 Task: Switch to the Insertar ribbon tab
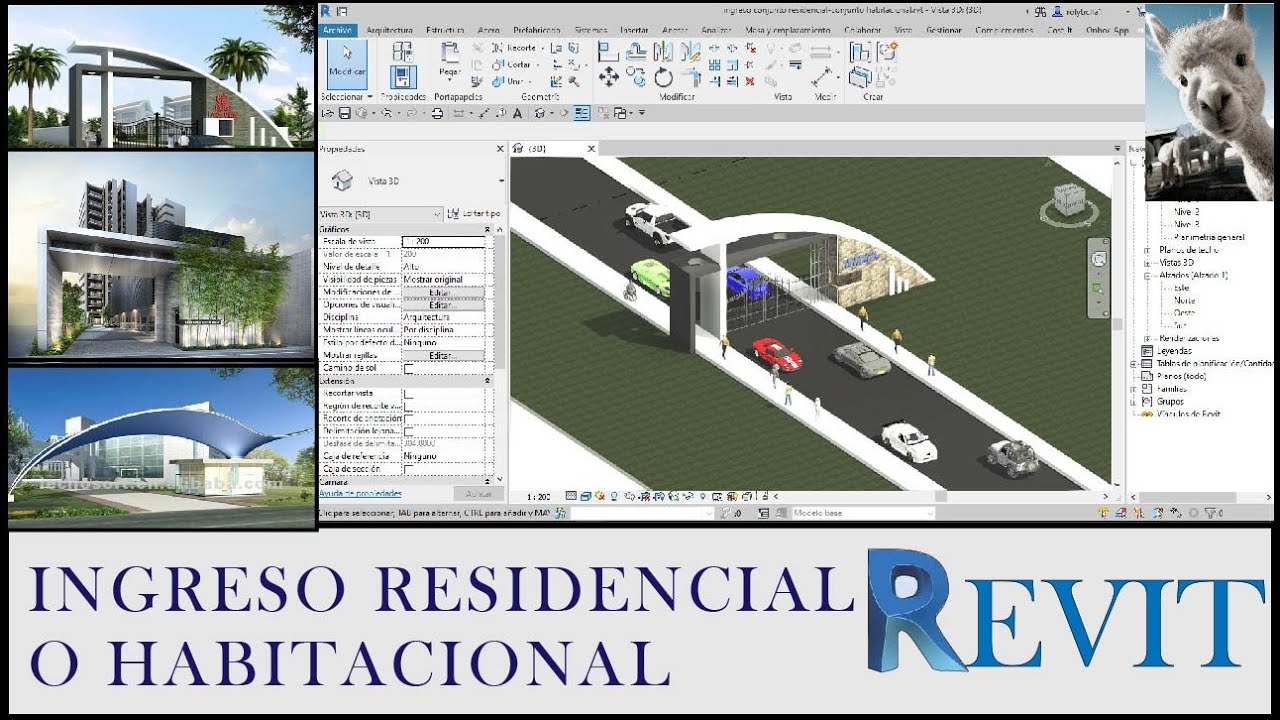click(x=634, y=30)
